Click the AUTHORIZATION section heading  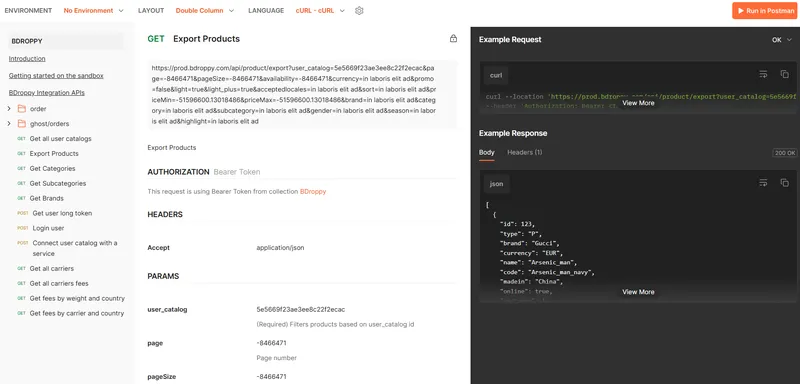(179, 172)
